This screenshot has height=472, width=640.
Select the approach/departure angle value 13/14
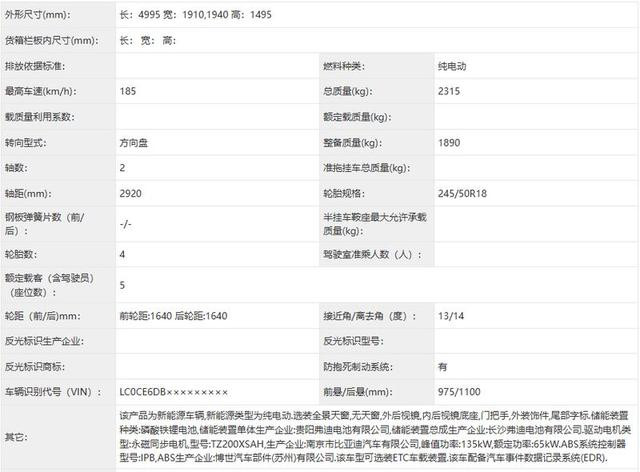pos(451,316)
